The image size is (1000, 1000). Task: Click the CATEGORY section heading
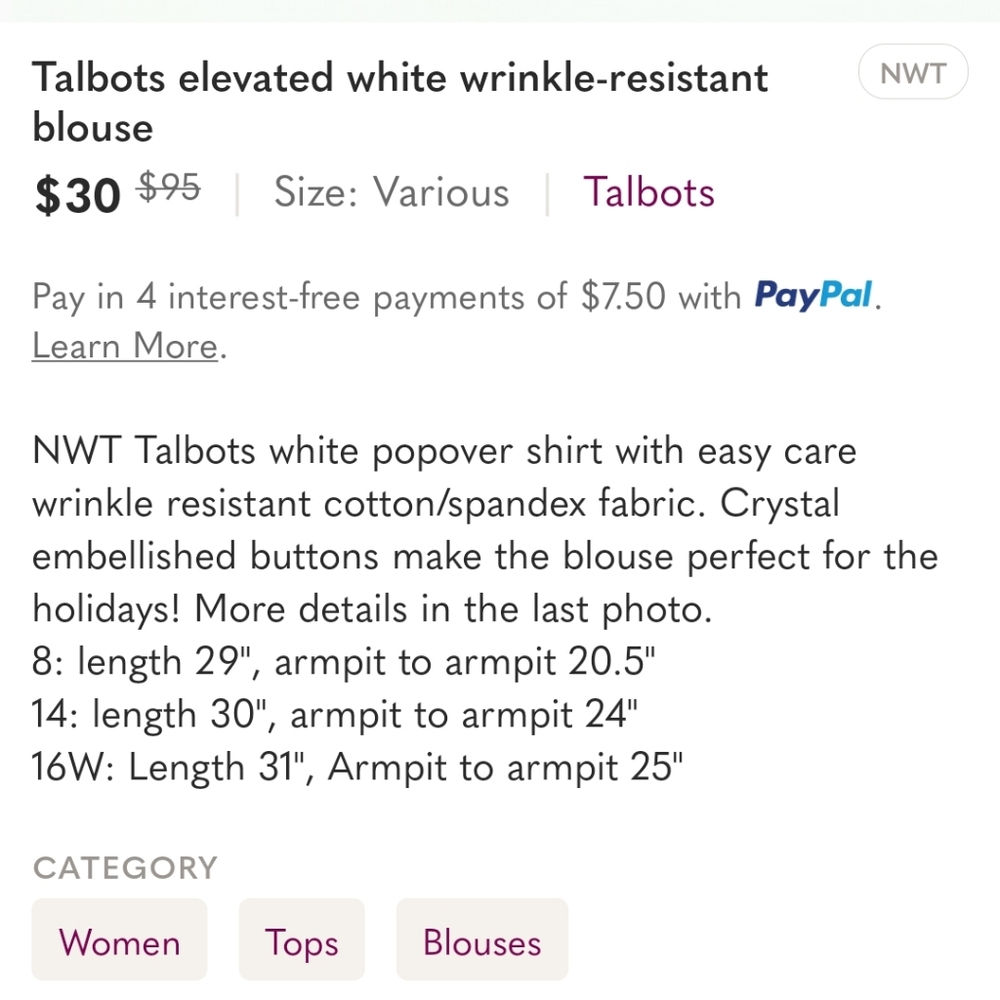tap(124, 868)
